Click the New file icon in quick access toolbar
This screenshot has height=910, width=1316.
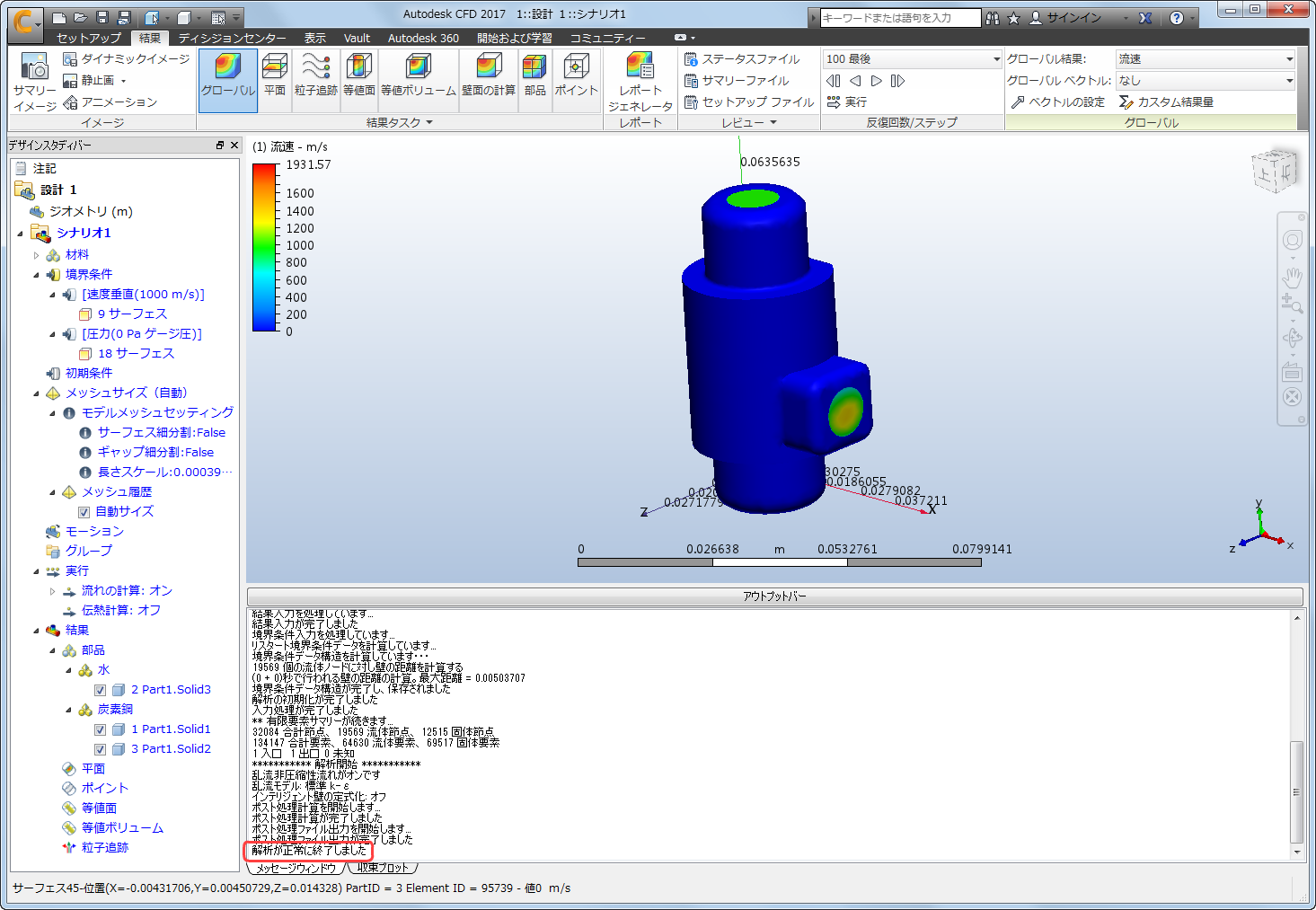(59, 18)
